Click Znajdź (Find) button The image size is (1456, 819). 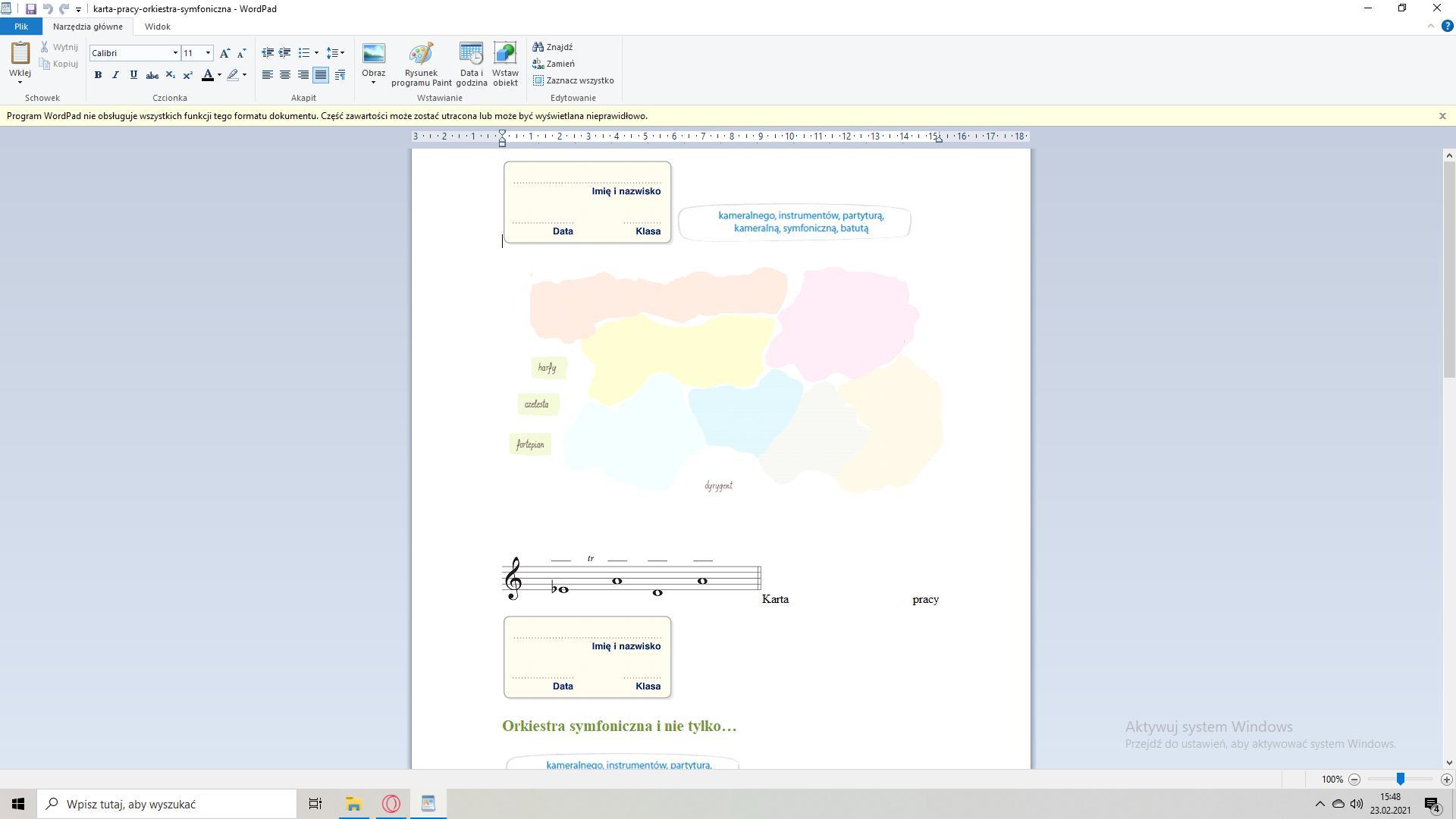[x=553, y=47]
